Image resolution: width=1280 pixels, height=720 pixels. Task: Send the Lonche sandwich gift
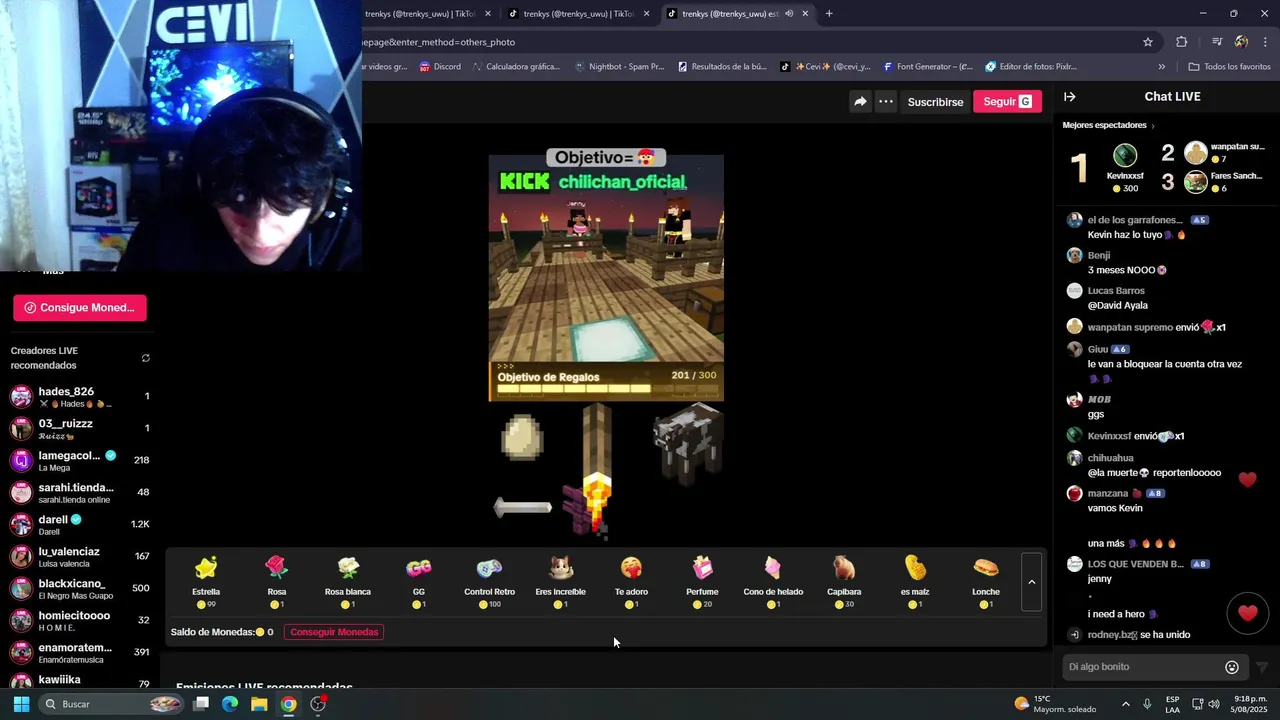point(986,582)
